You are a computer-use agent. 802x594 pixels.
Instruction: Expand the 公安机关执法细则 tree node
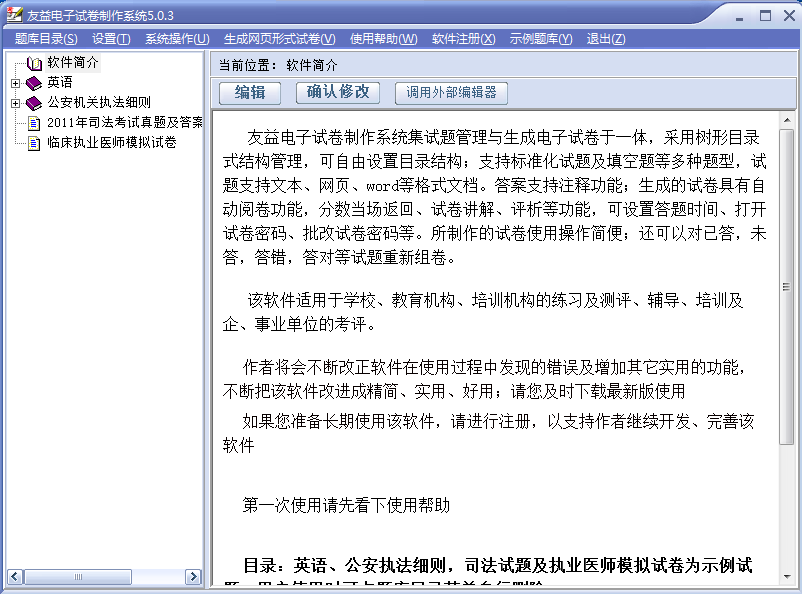15,103
